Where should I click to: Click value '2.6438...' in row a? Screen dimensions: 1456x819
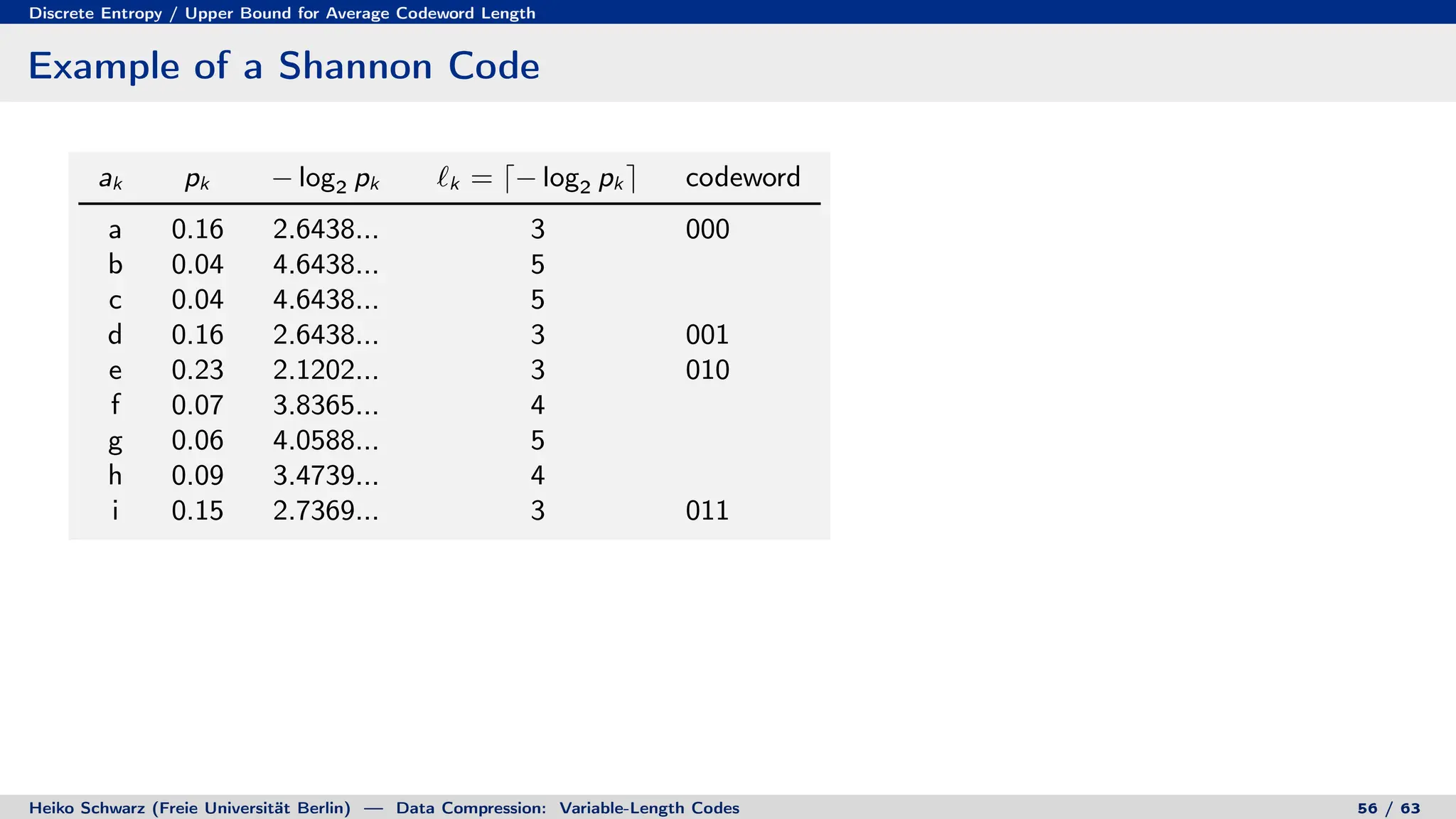pos(326,229)
